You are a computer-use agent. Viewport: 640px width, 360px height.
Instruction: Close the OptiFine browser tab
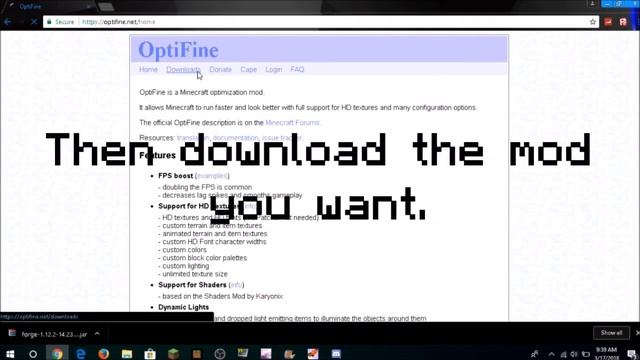pyautogui.click(x=89, y=7)
